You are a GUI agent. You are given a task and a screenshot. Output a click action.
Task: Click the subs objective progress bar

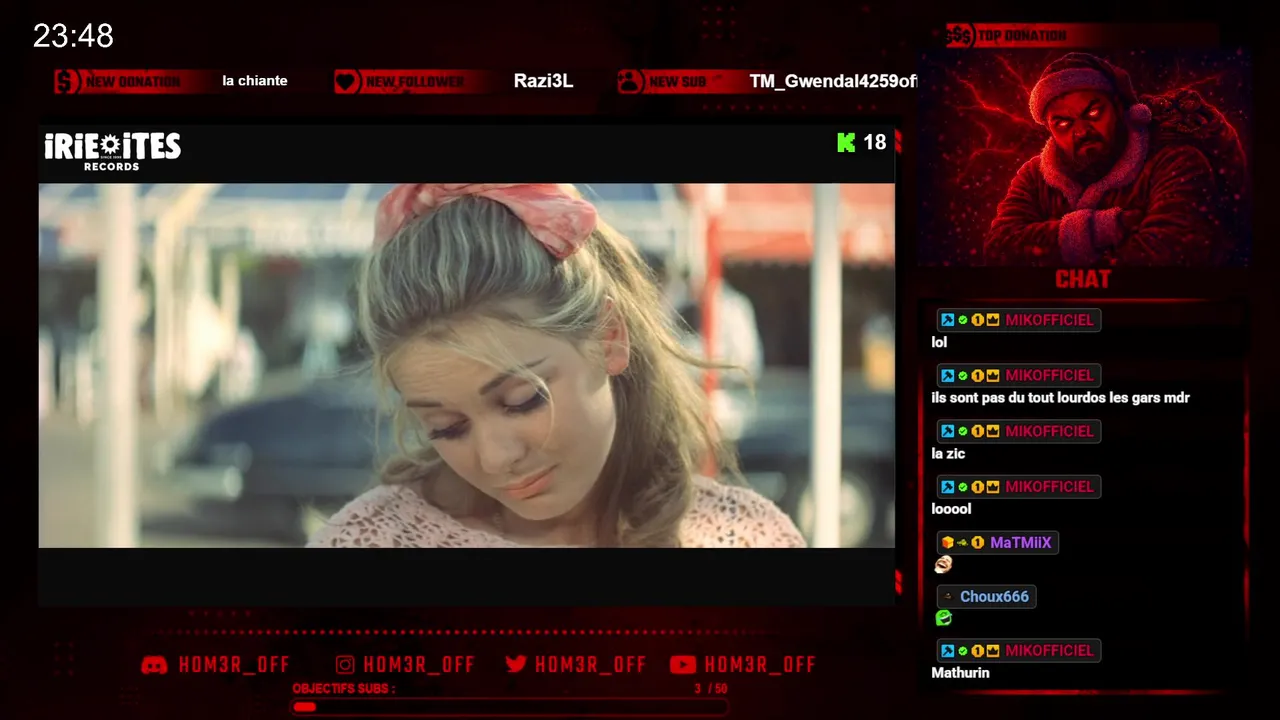[x=509, y=707]
